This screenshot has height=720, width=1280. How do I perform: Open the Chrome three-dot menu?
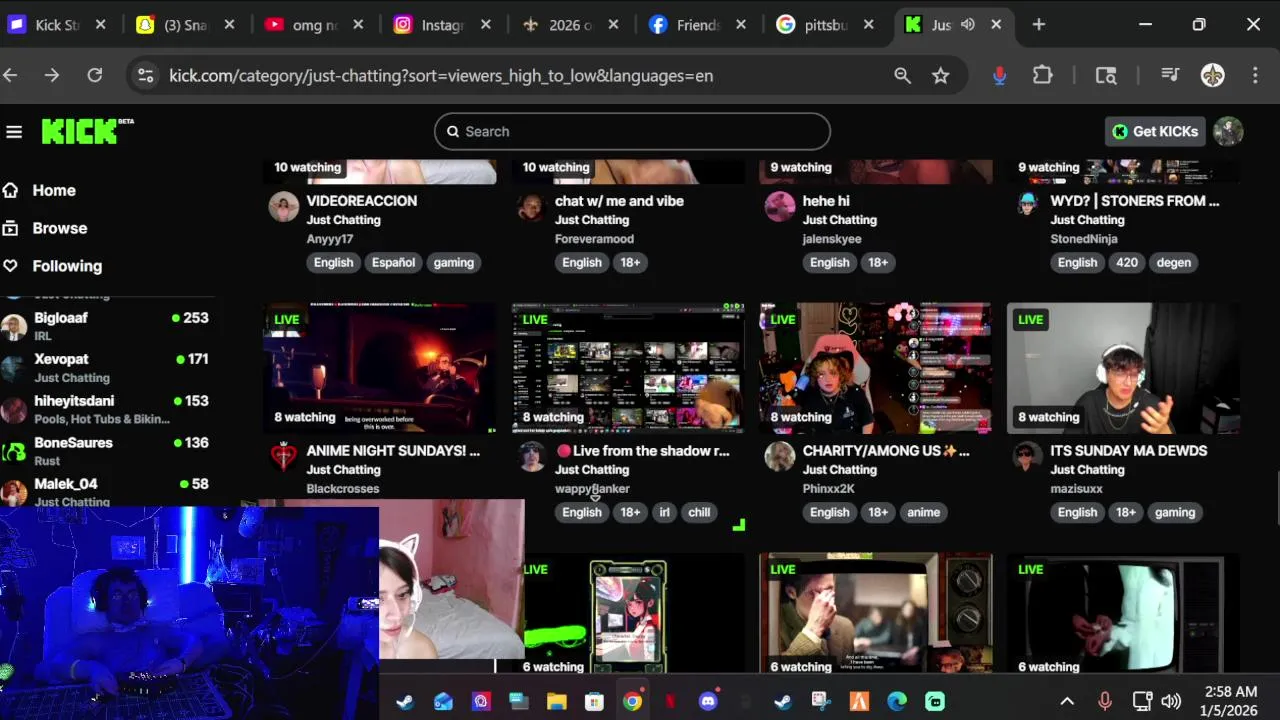coord(1255,75)
